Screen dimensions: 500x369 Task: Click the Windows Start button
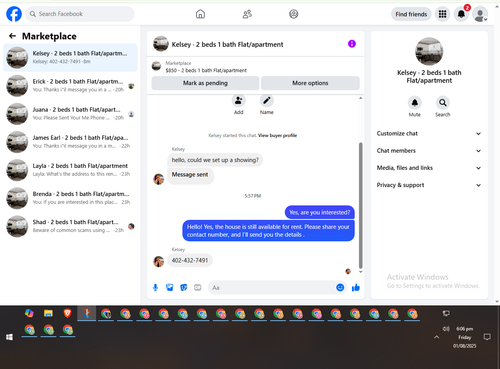(9, 337)
